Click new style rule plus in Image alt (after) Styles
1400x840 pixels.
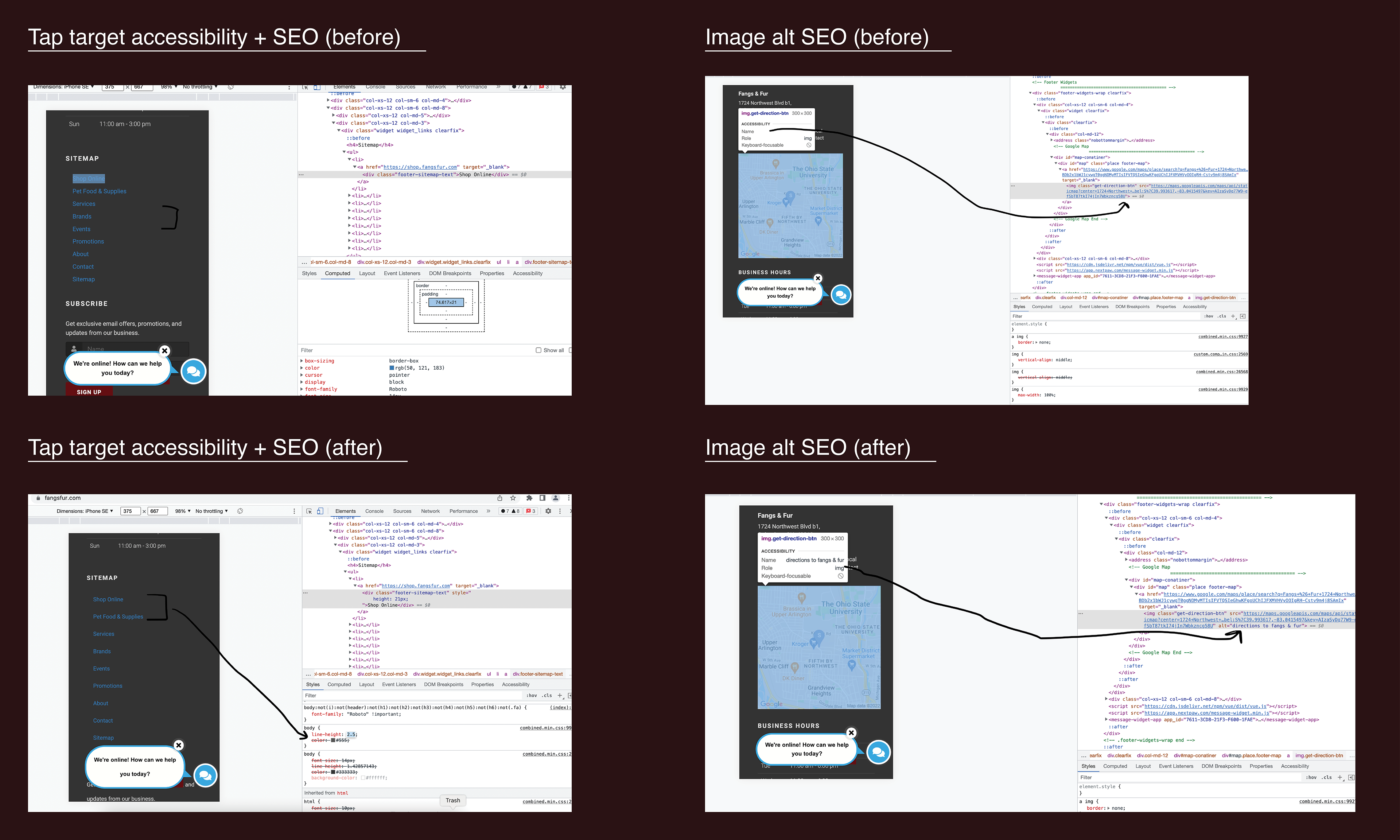tap(1339, 778)
